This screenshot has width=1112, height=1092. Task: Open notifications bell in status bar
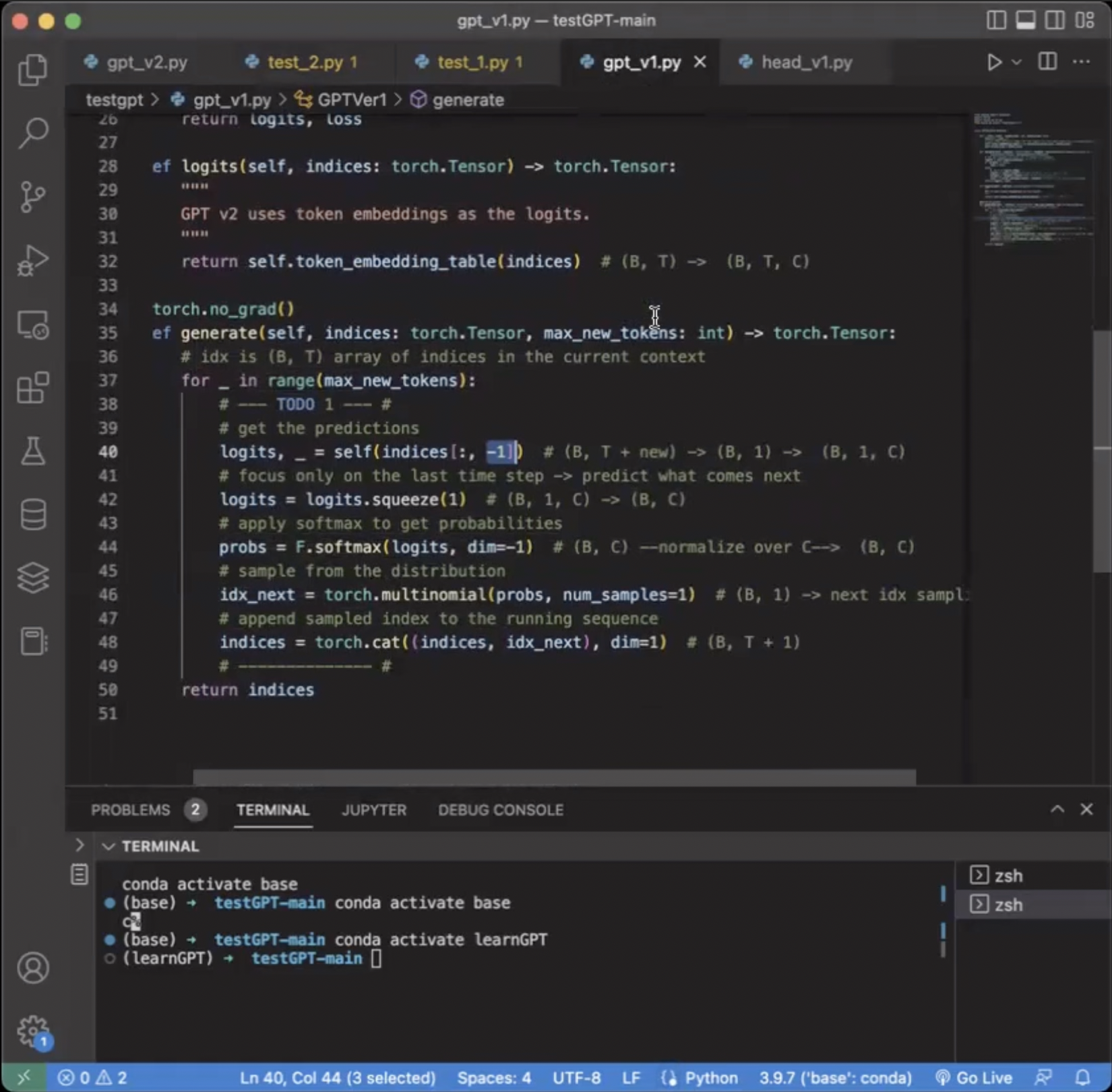tap(1082, 1077)
